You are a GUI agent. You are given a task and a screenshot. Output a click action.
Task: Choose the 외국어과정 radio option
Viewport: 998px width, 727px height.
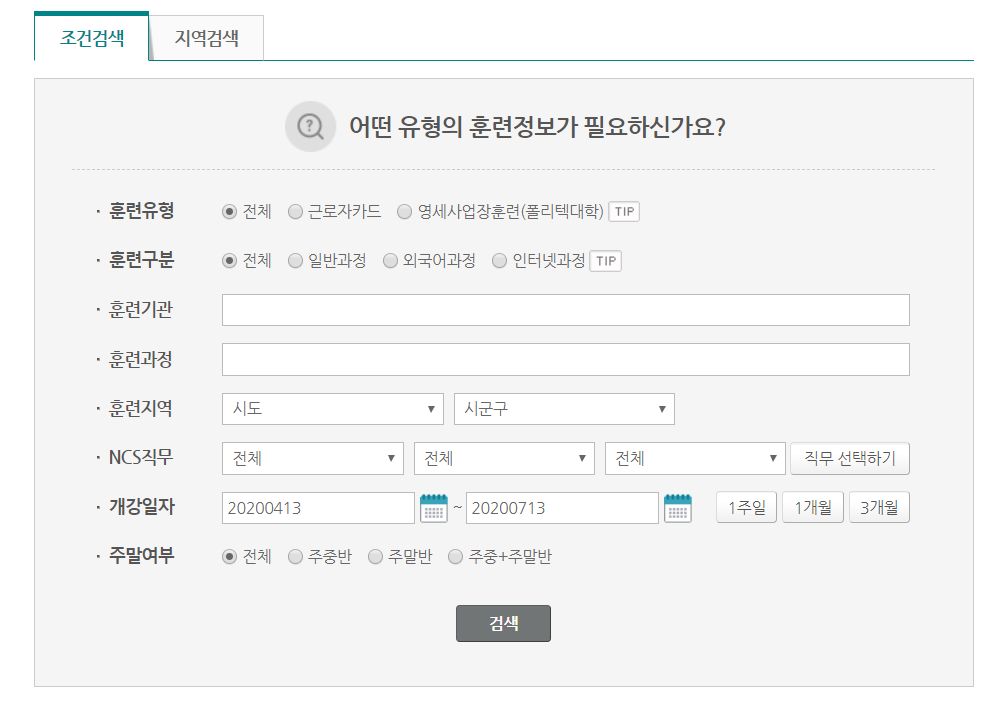pyautogui.click(x=390, y=261)
